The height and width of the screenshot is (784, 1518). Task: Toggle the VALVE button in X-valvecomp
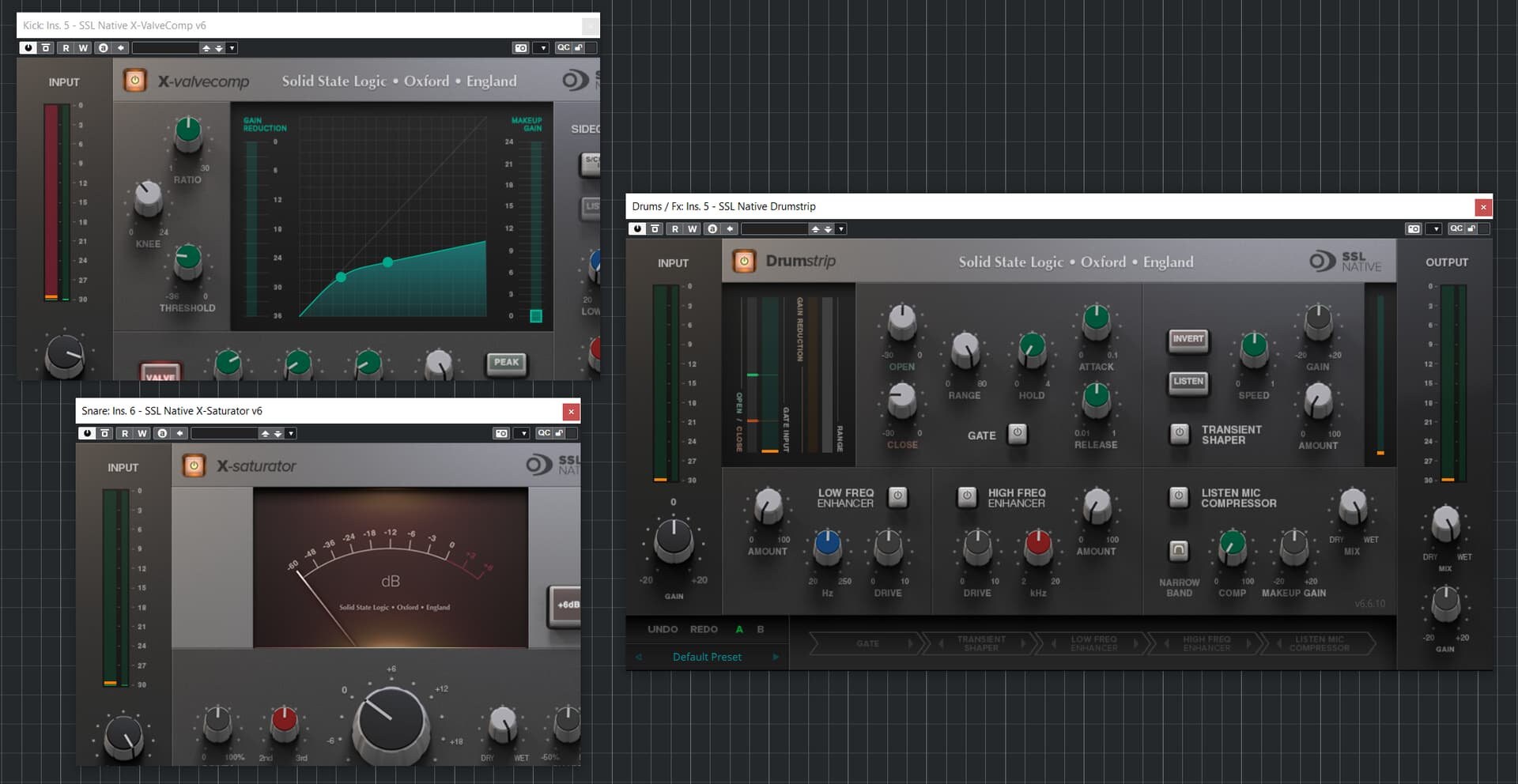pos(160,372)
